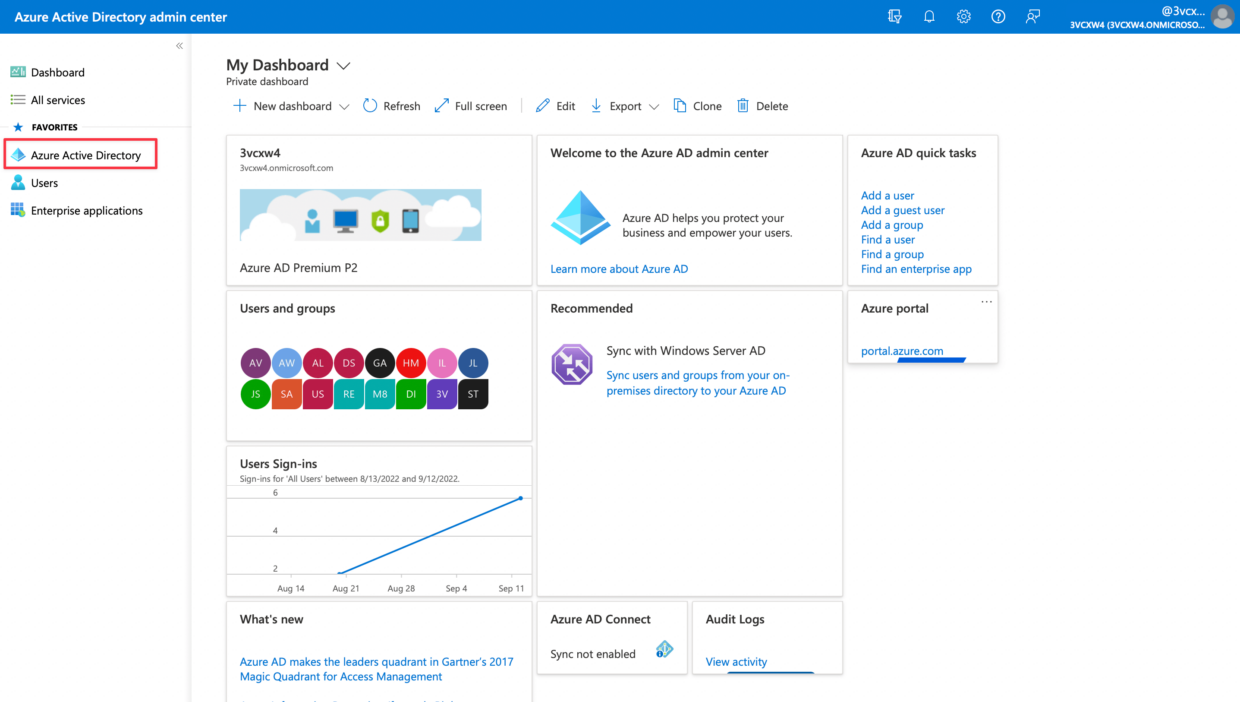
Task: Expand the My Dashboard name dropdown
Action: 344,64
